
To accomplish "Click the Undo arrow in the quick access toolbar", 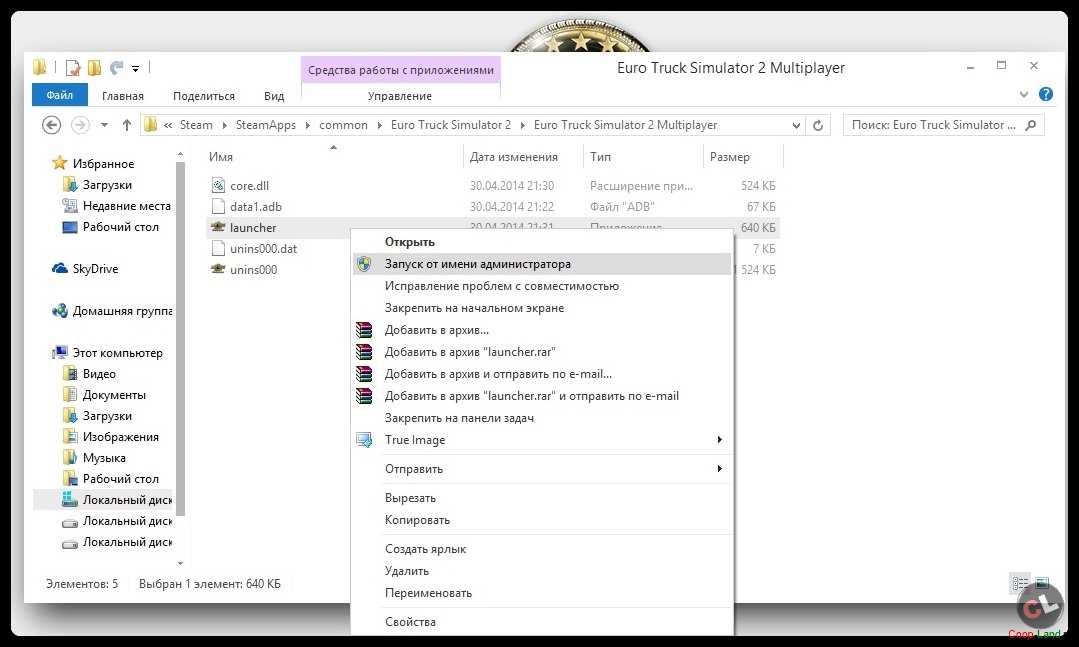I will (x=116, y=67).
